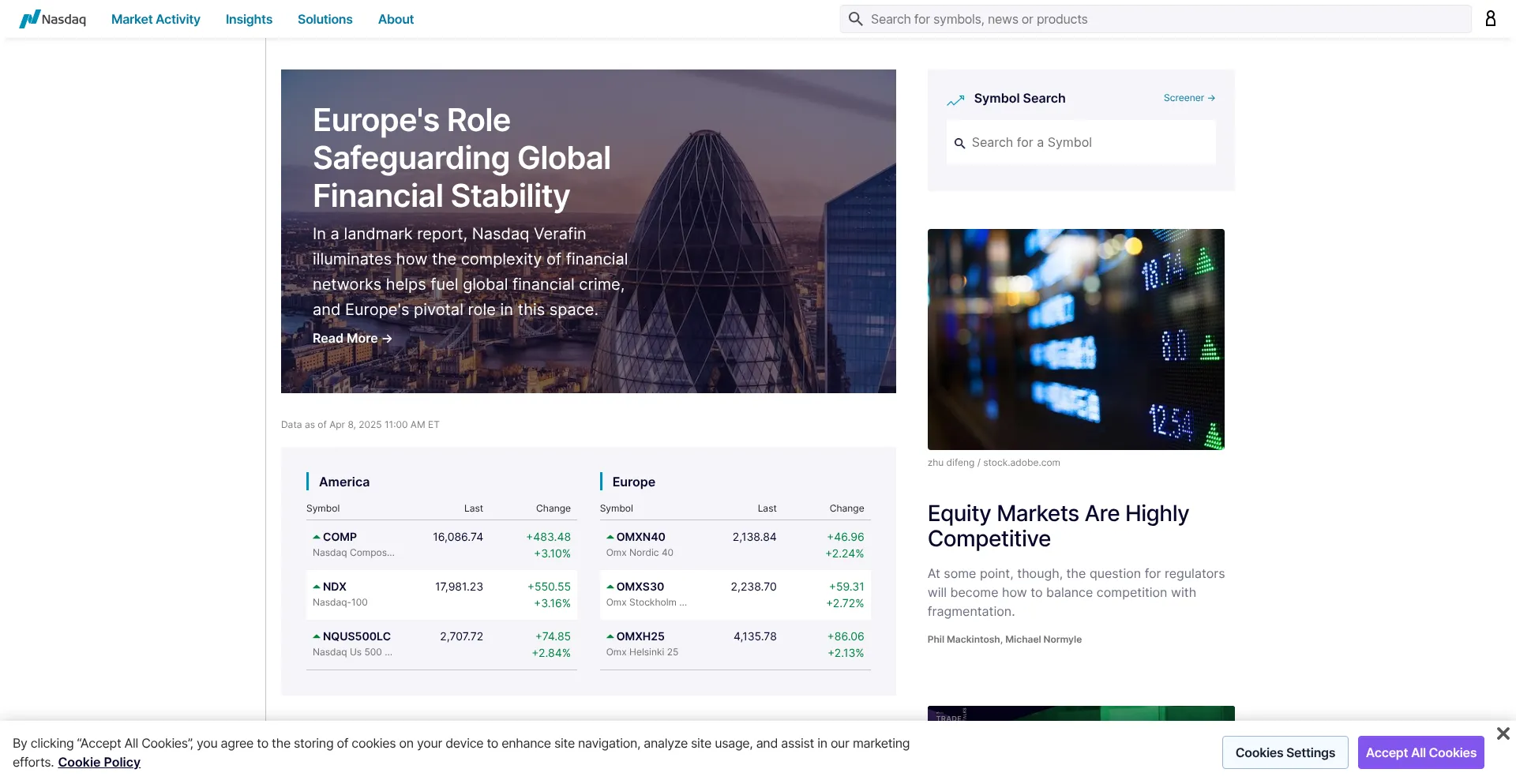This screenshot has width=1516, height=784.
Task: Click the up arrow beside NDX
Action: coord(317,587)
